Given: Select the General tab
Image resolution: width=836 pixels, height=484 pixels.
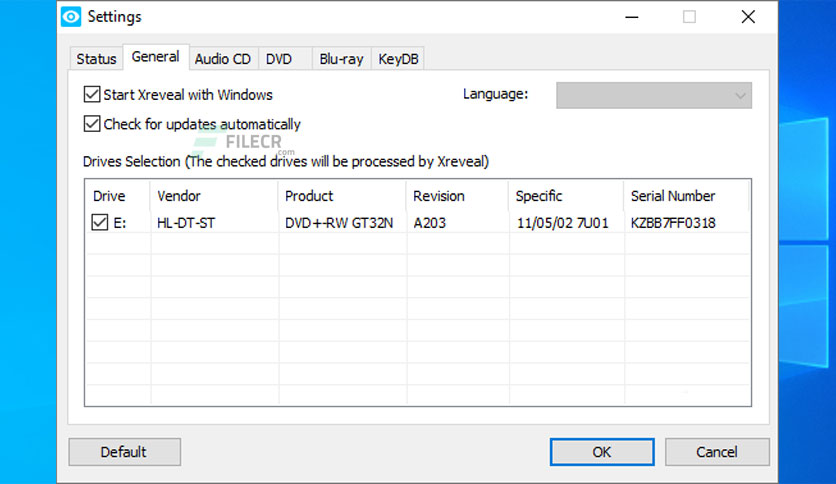Looking at the screenshot, I should (156, 57).
